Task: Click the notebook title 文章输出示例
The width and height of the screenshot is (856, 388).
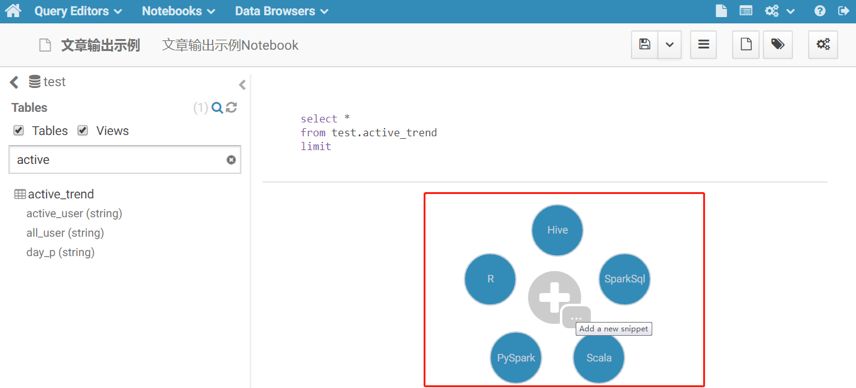Action: [x=100, y=45]
